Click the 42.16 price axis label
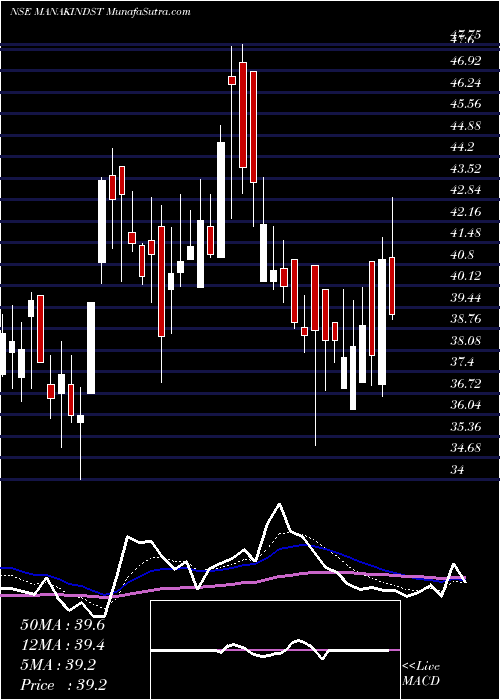This screenshot has width=500, height=700. 466,212
